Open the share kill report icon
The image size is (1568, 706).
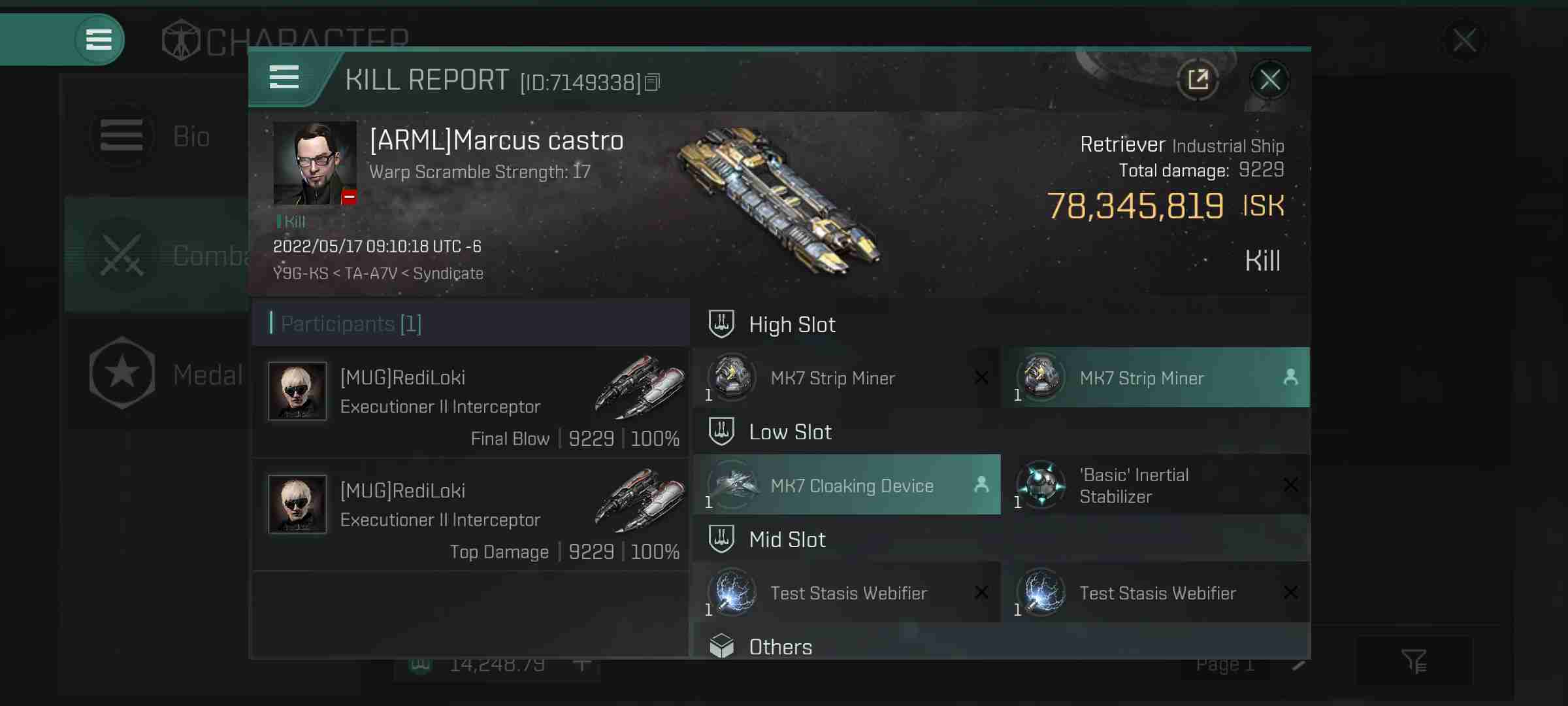[1198, 80]
